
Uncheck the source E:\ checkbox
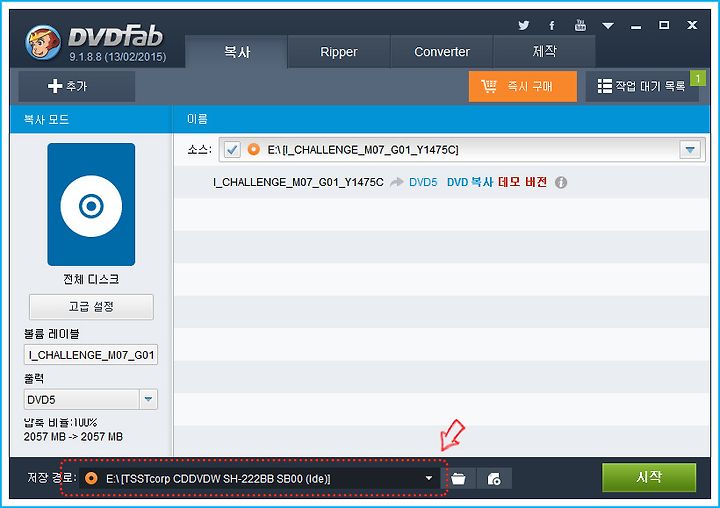pyautogui.click(x=232, y=150)
